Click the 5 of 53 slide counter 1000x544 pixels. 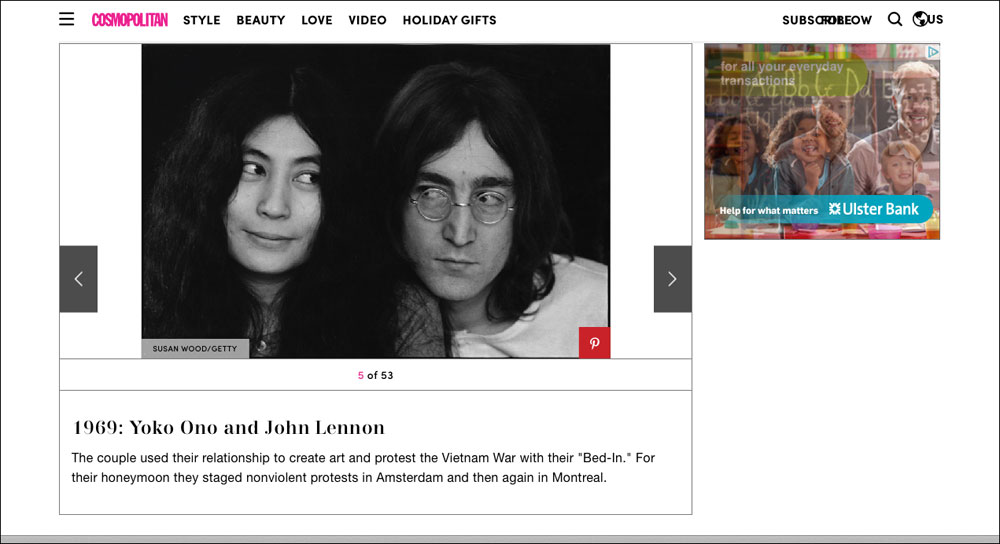[x=376, y=376]
